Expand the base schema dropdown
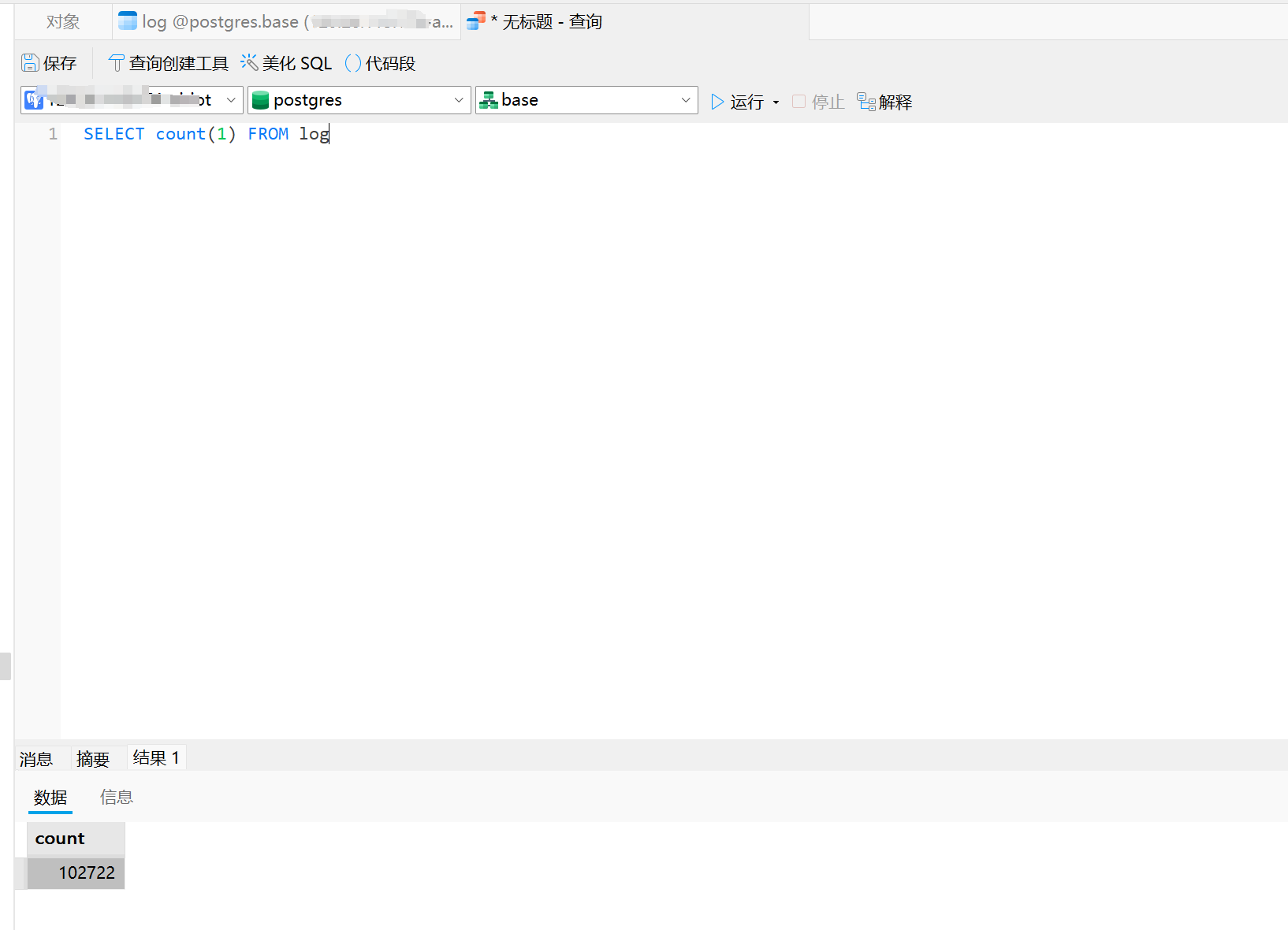Screen dimensions: 1288x930 (x=686, y=100)
